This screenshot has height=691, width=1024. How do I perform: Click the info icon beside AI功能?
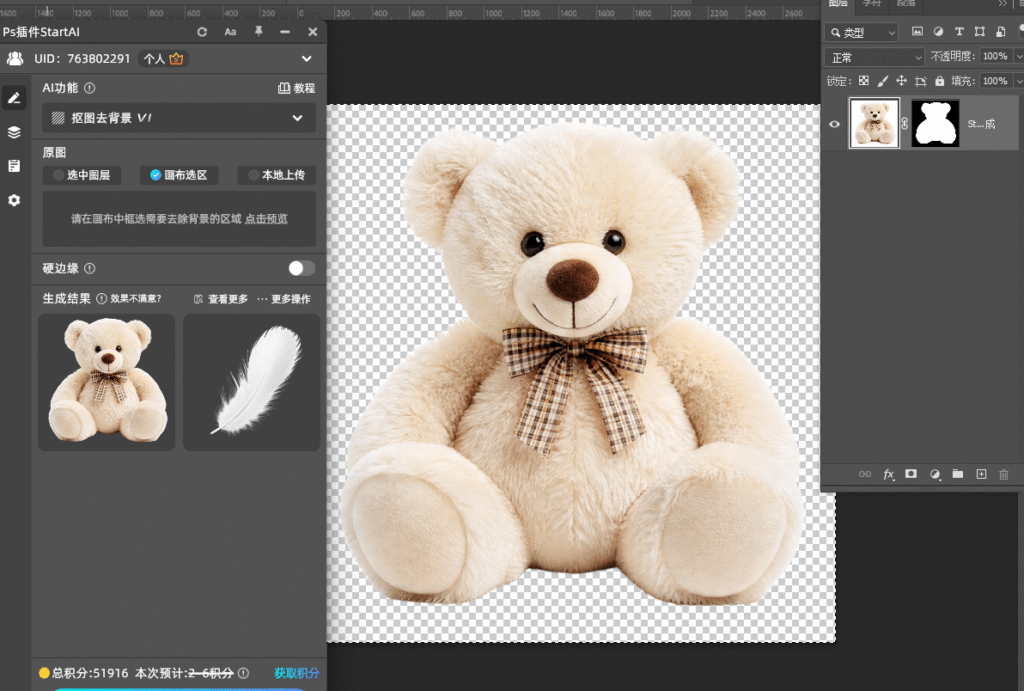[x=90, y=88]
